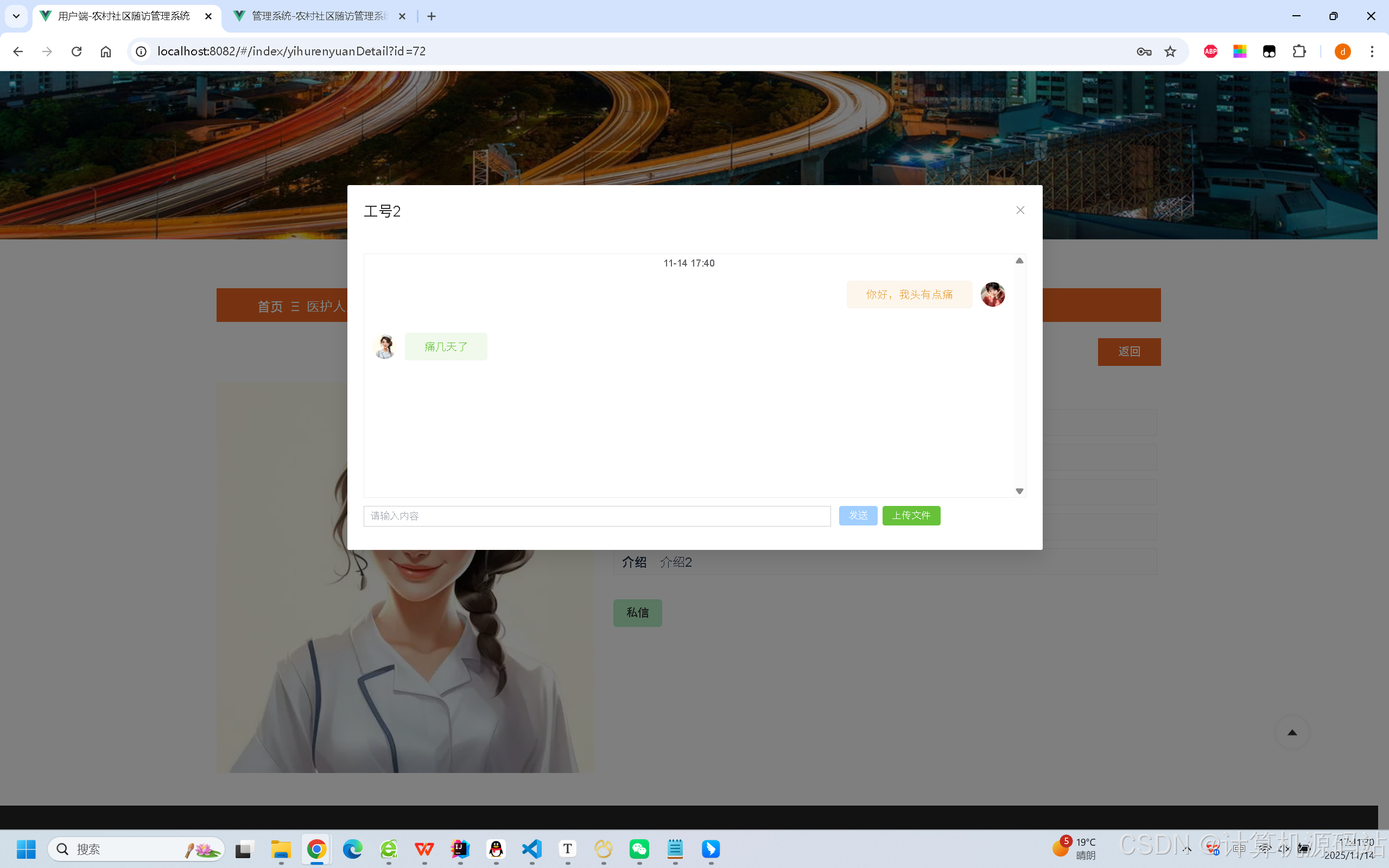Reload the current page
This screenshot has height=868, width=1389.
77,52
